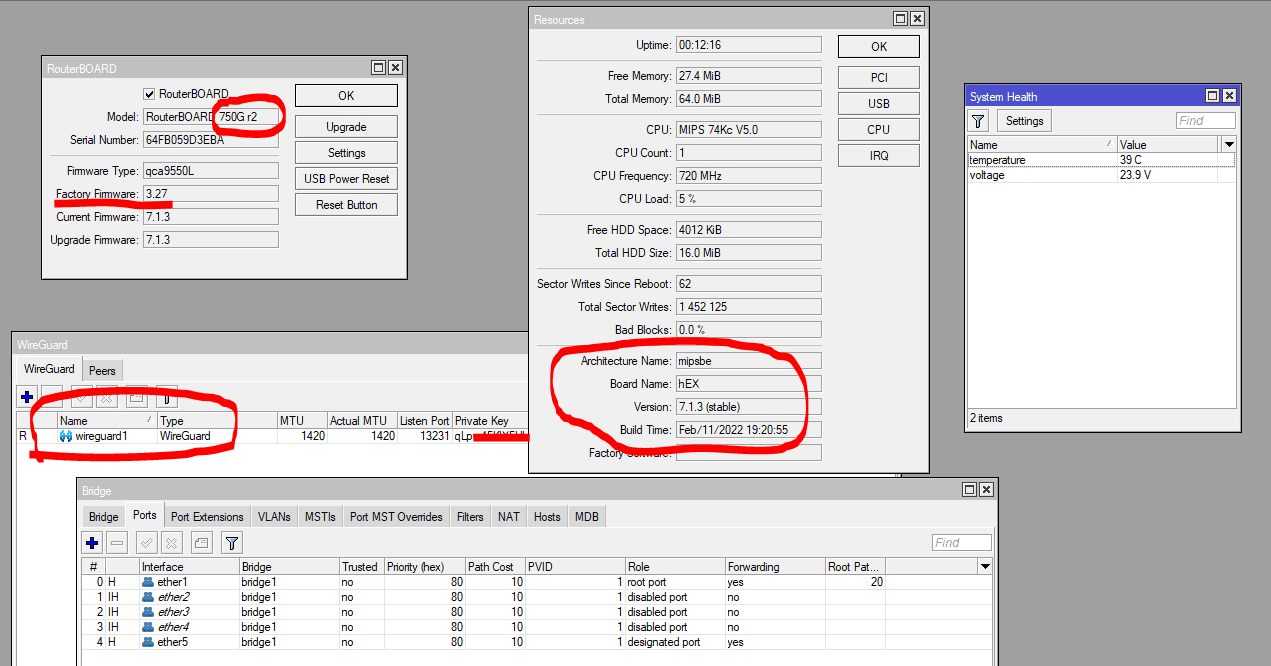
Task: Sort the System Health list by the Name column
Action: coord(1041,145)
